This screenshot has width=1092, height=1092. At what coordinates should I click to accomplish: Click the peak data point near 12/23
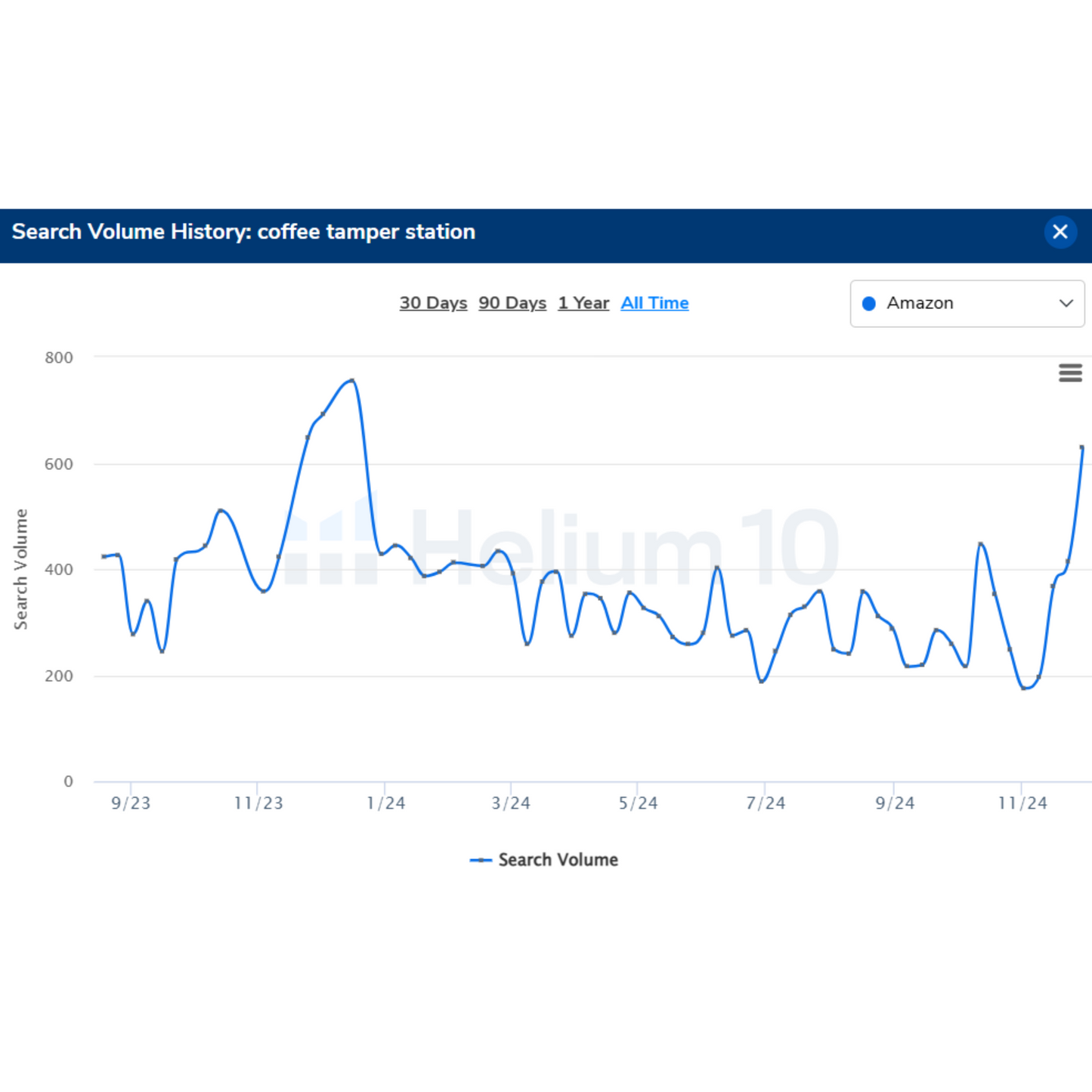click(352, 381)
